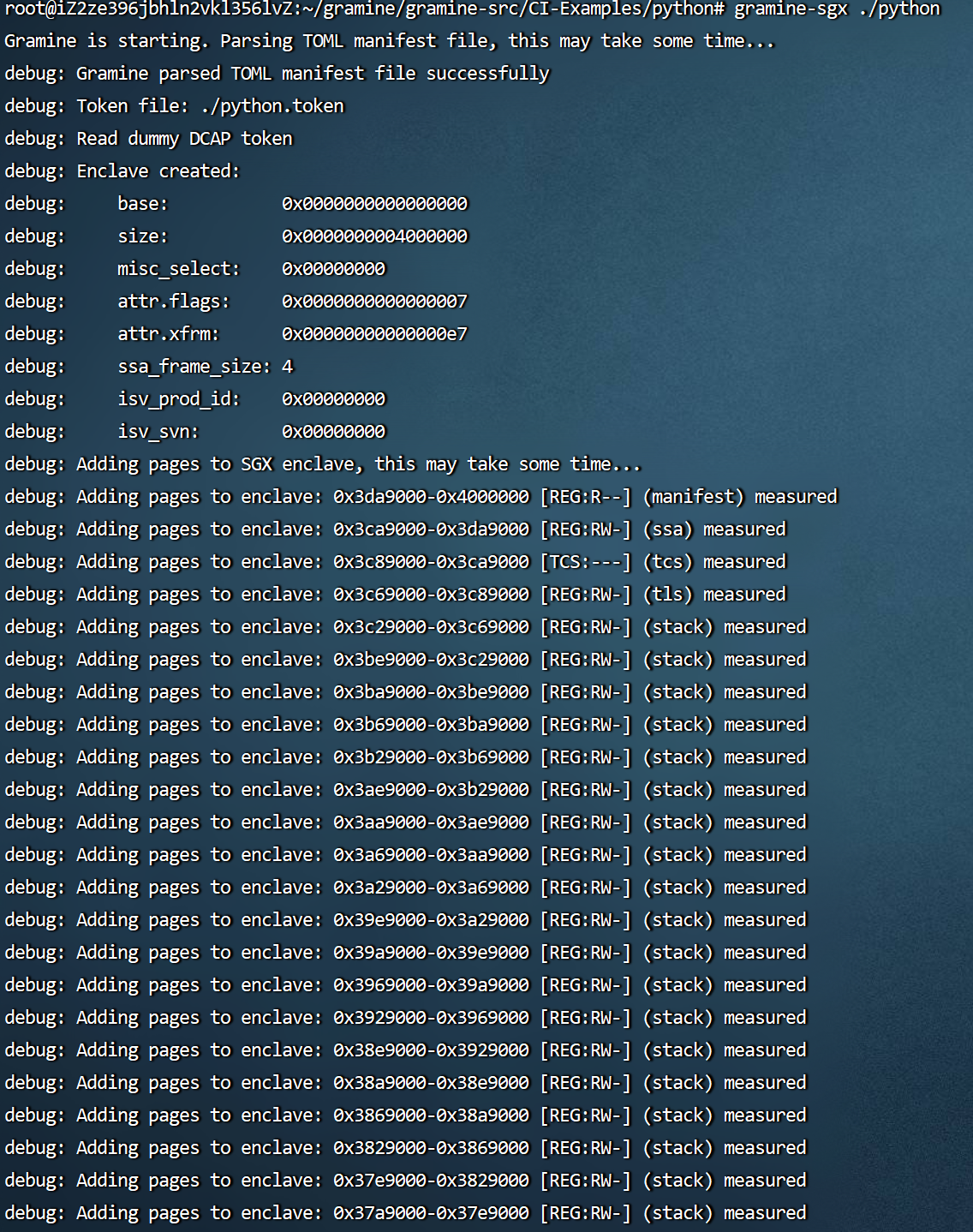Click the attr.xfrm value 0x00000000000000e7
This screenshot has height=1232, width=973.
click(374, 334)
